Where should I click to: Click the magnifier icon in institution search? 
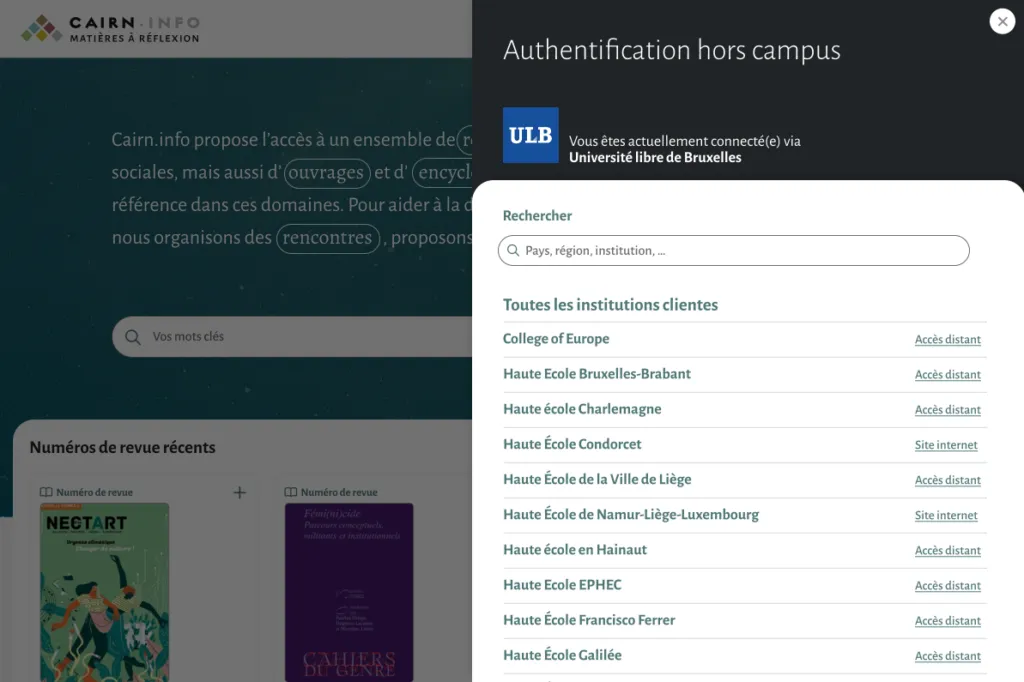(x=514, y=251)
